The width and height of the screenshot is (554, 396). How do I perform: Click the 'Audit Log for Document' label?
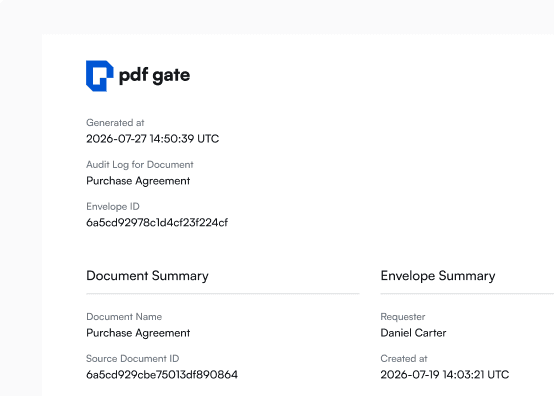[x=140, y=165]
